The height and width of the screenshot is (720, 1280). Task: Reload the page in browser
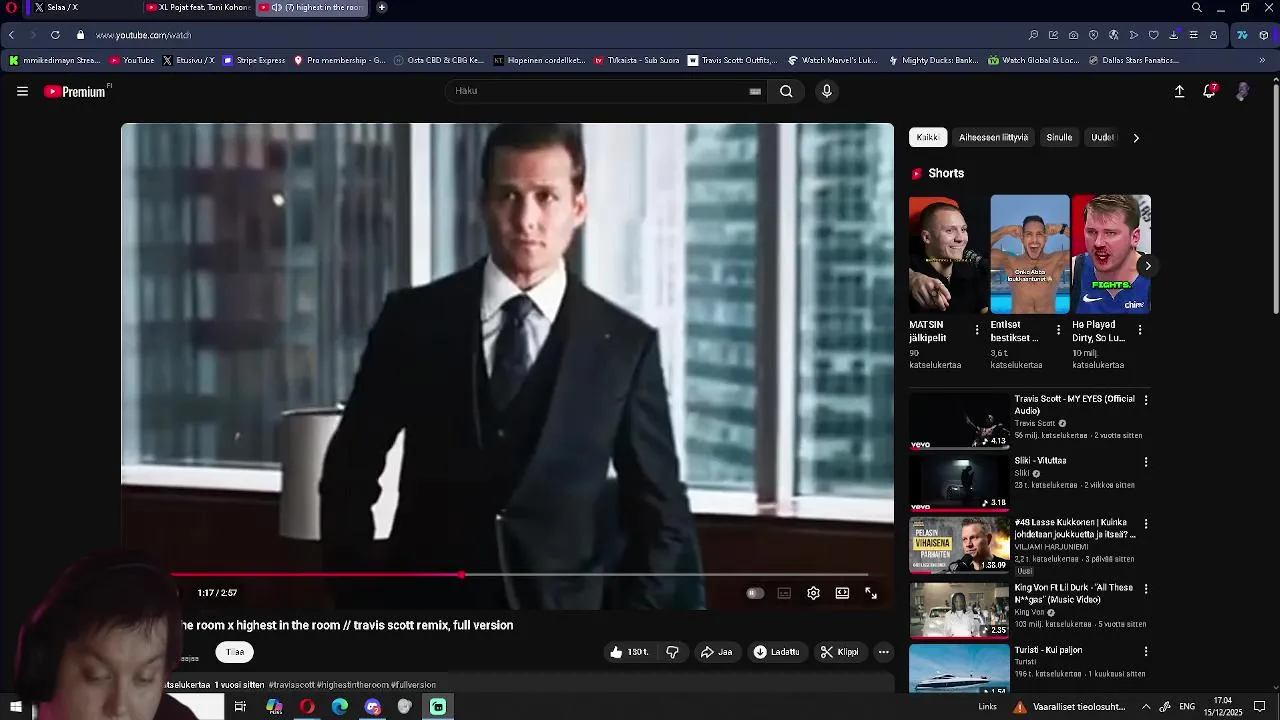(55, 35)
